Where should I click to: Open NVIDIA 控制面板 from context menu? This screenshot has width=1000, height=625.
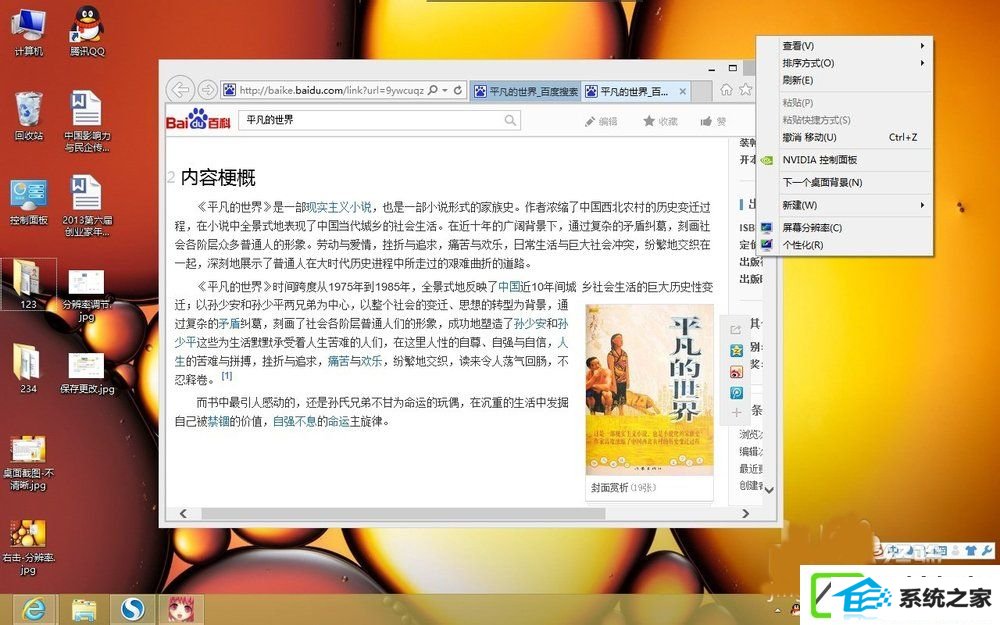coord(844,160)
